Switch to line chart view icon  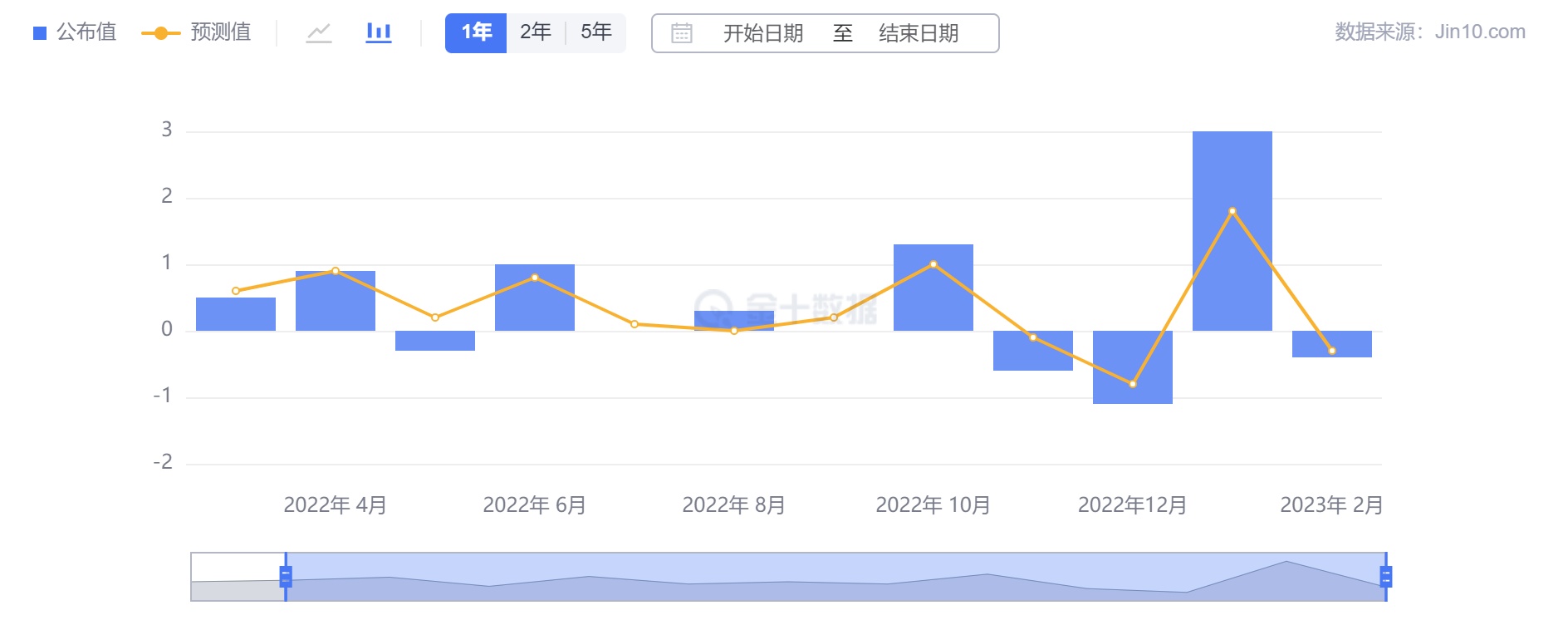point(319,33)
